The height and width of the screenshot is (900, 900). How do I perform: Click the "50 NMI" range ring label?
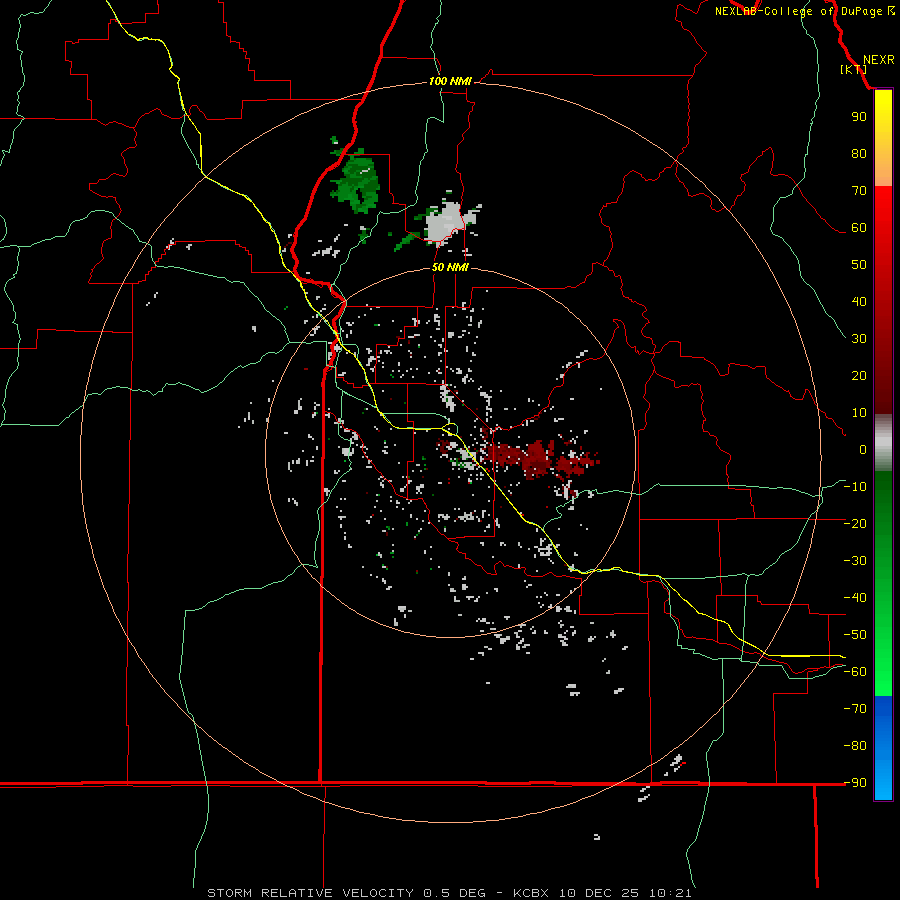(x=450, y=267)
